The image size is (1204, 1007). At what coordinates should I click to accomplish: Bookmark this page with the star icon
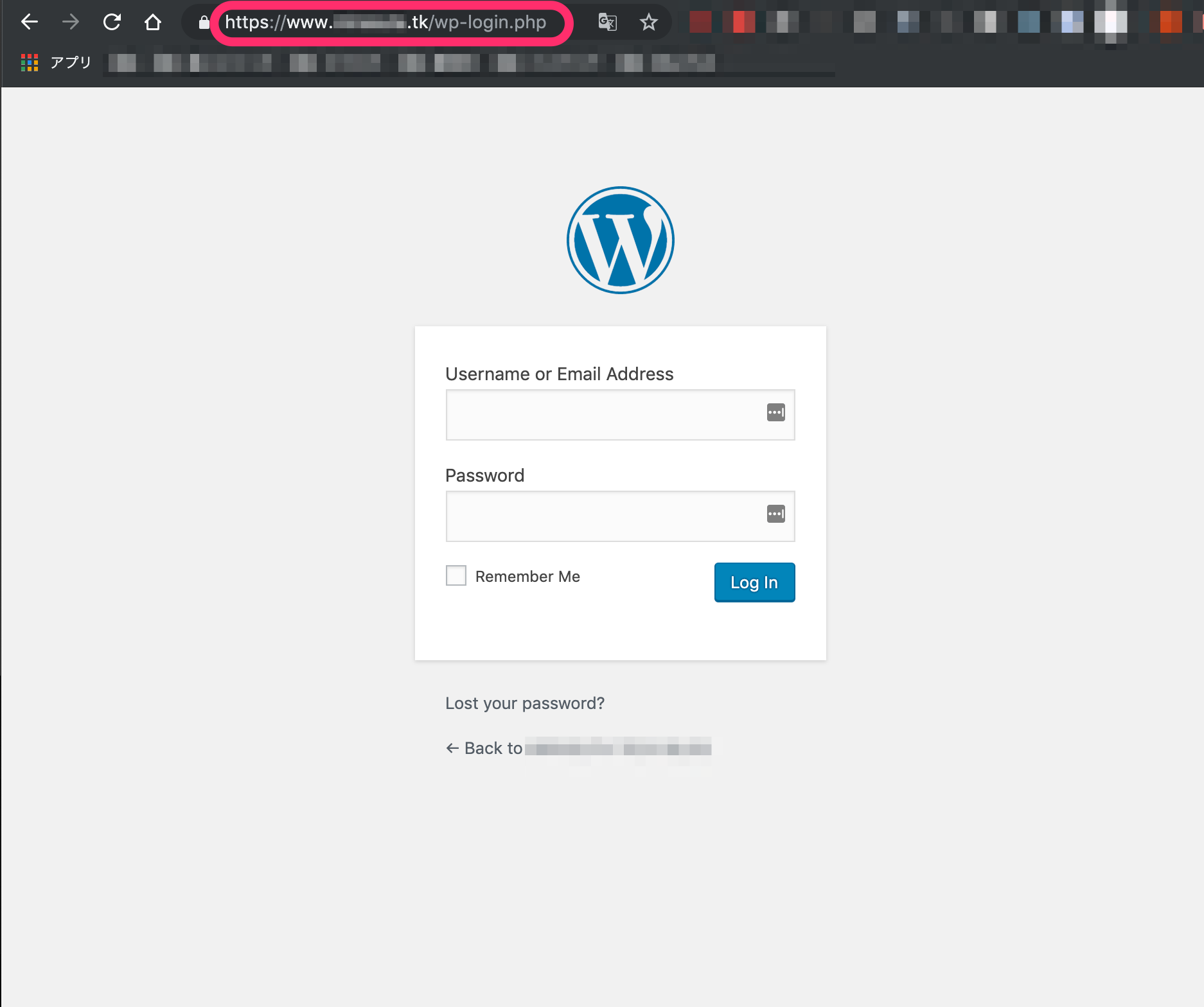pos(649,22)
